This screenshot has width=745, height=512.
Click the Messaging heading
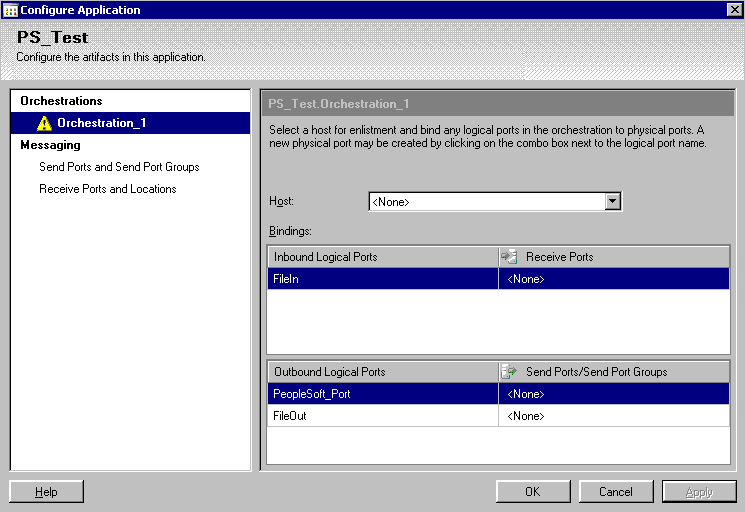(x=50, y=145)
